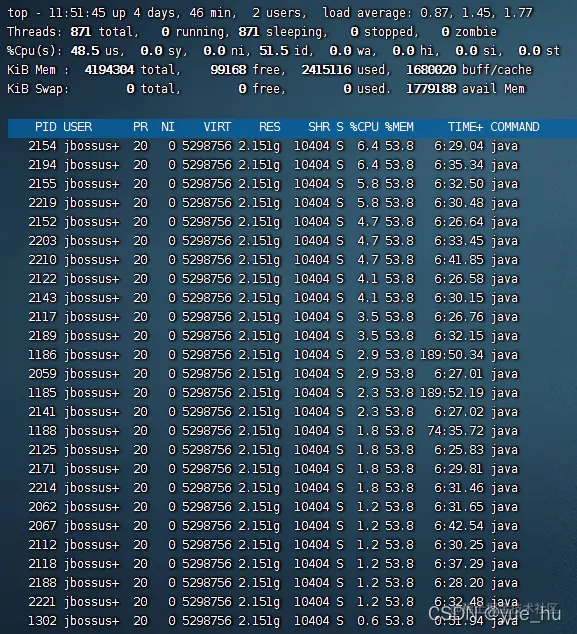Select PID 1185 in the thread list
Screen dimensions: 577x634
click(42, 393)
